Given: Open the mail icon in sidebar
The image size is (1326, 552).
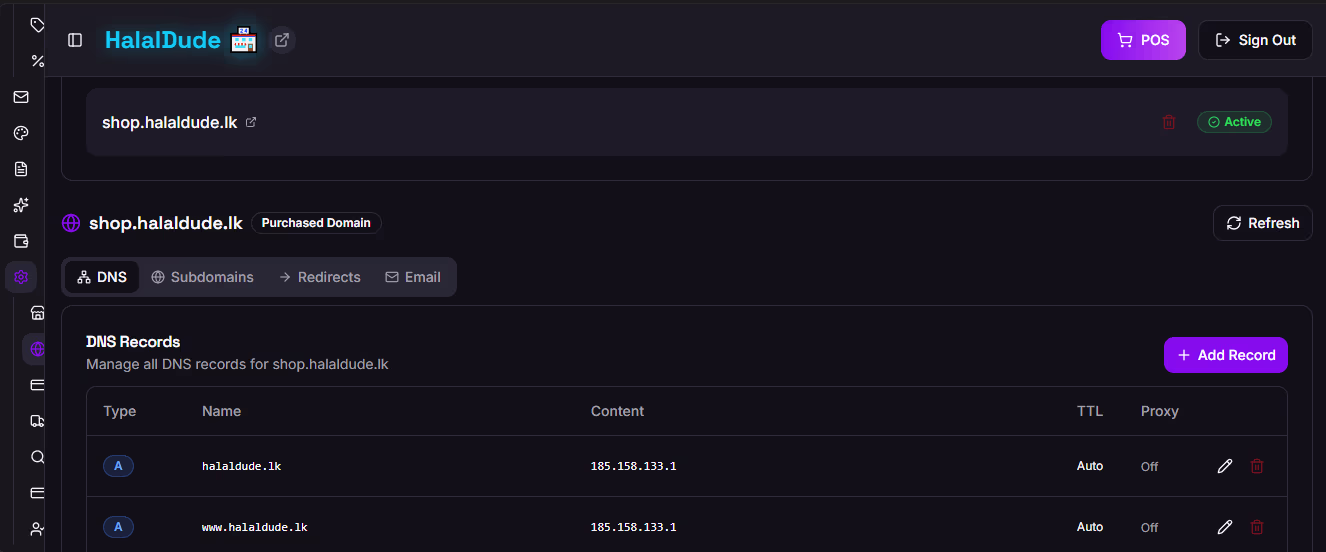Looking at the screenshot, I should click(21, 97).
